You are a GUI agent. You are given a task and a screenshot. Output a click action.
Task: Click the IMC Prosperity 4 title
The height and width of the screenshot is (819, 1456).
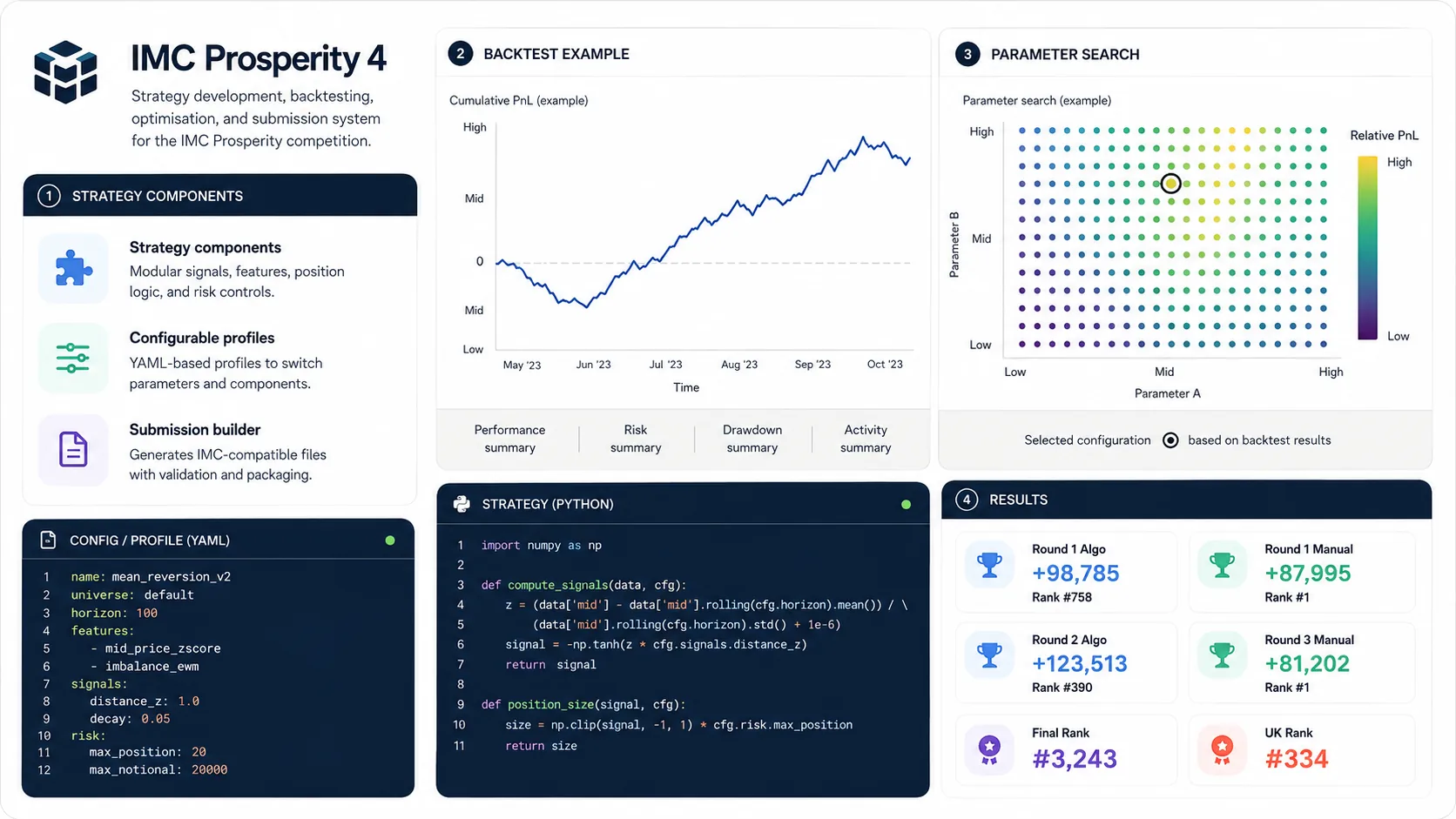pos(259,58)
